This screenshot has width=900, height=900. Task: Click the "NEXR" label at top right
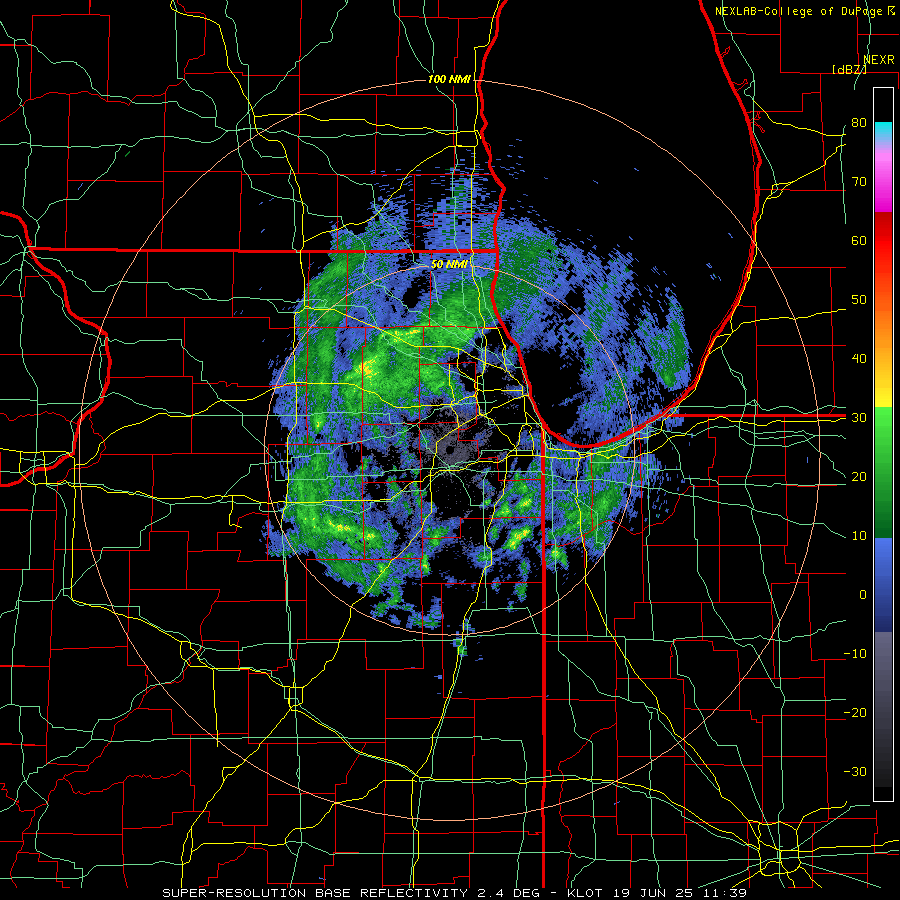(879, 60)
